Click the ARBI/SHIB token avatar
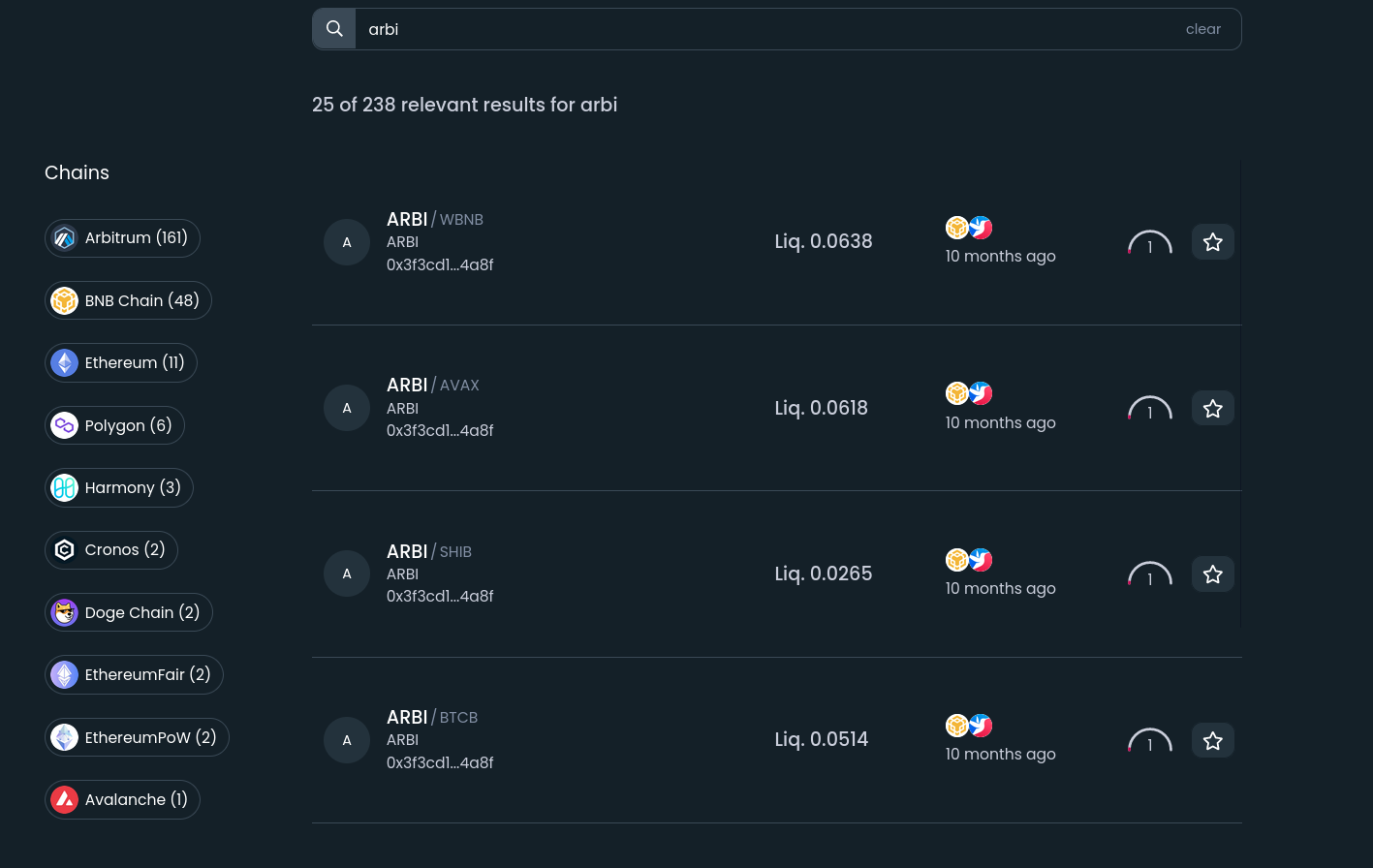 (x=347, y=574)
